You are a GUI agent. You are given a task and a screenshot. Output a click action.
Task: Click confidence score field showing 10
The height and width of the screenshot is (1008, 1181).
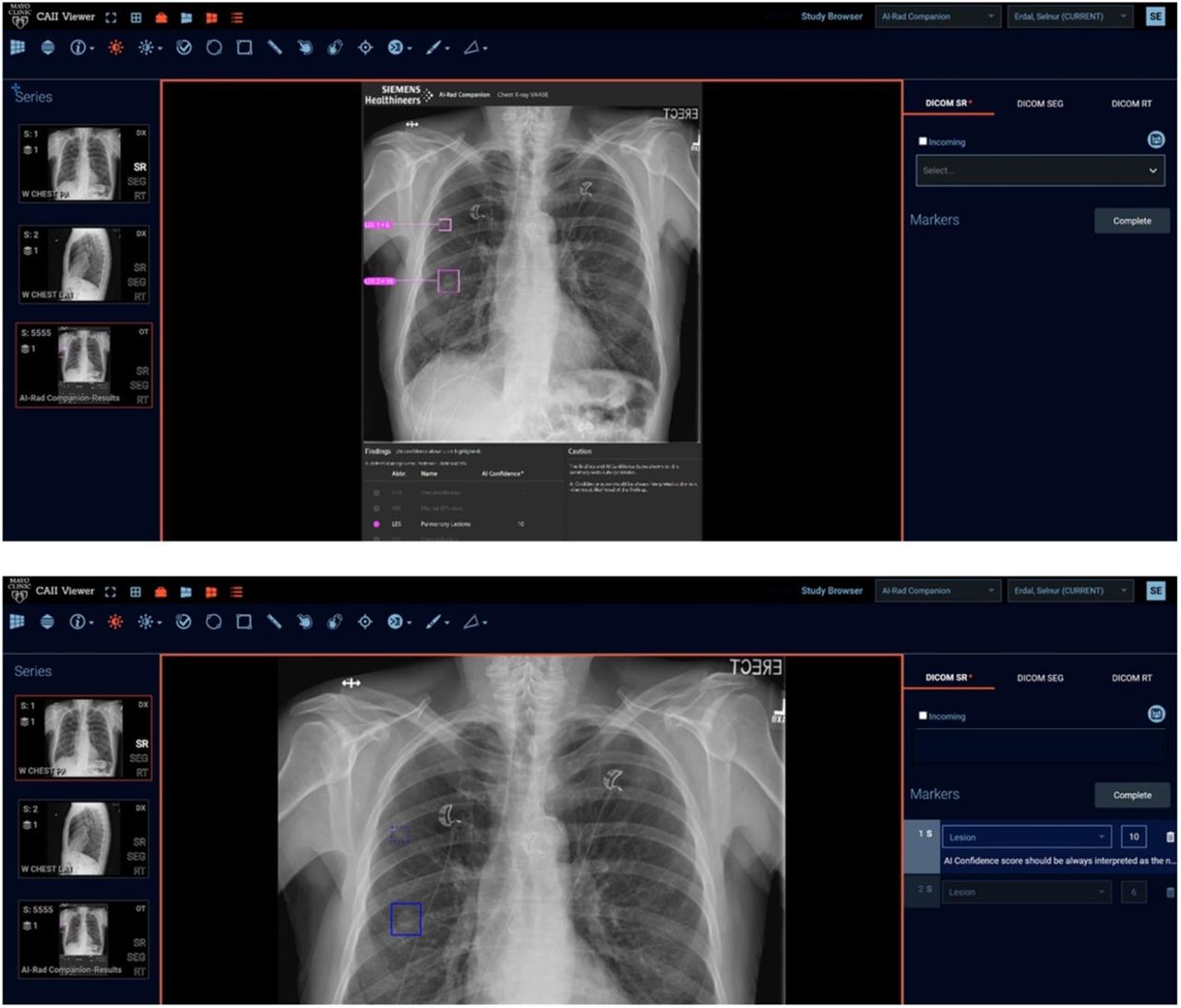(1134, 837)
